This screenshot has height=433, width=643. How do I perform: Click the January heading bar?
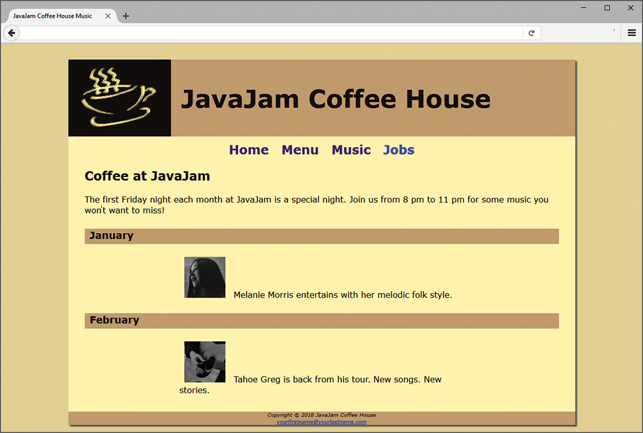click(322, 236)
